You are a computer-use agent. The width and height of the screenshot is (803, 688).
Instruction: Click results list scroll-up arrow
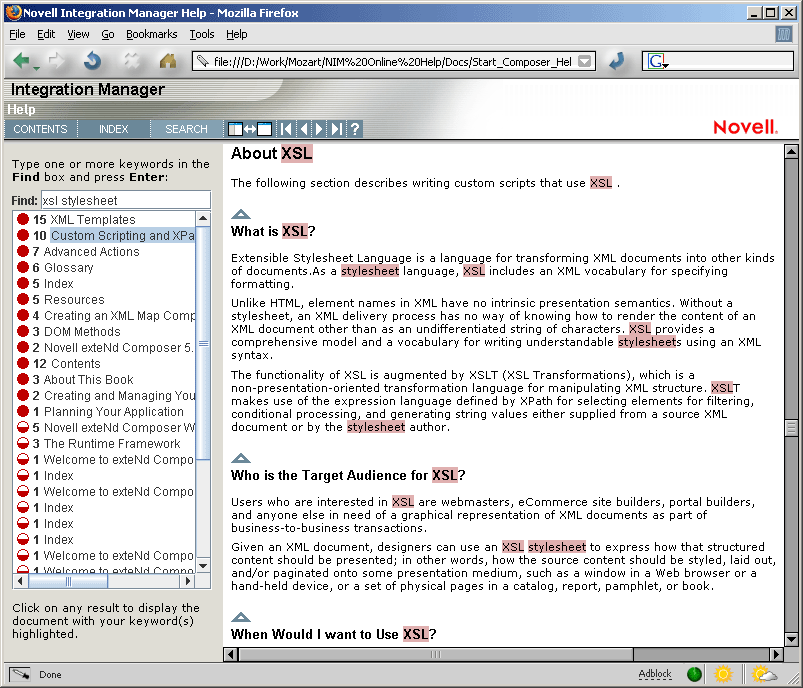tap(203, 219)
